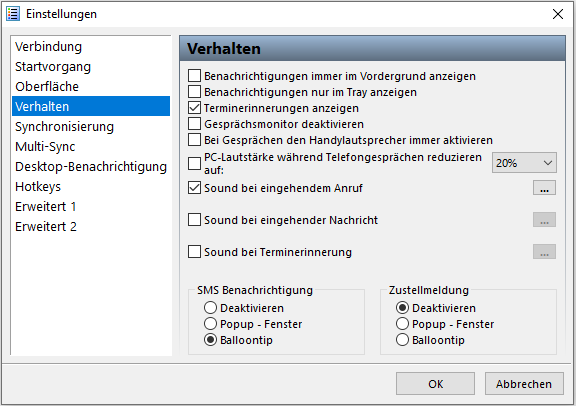576x406 pixels.
Task: Close the Einstellungen dialog window
Action: click(x=558, y=14)
